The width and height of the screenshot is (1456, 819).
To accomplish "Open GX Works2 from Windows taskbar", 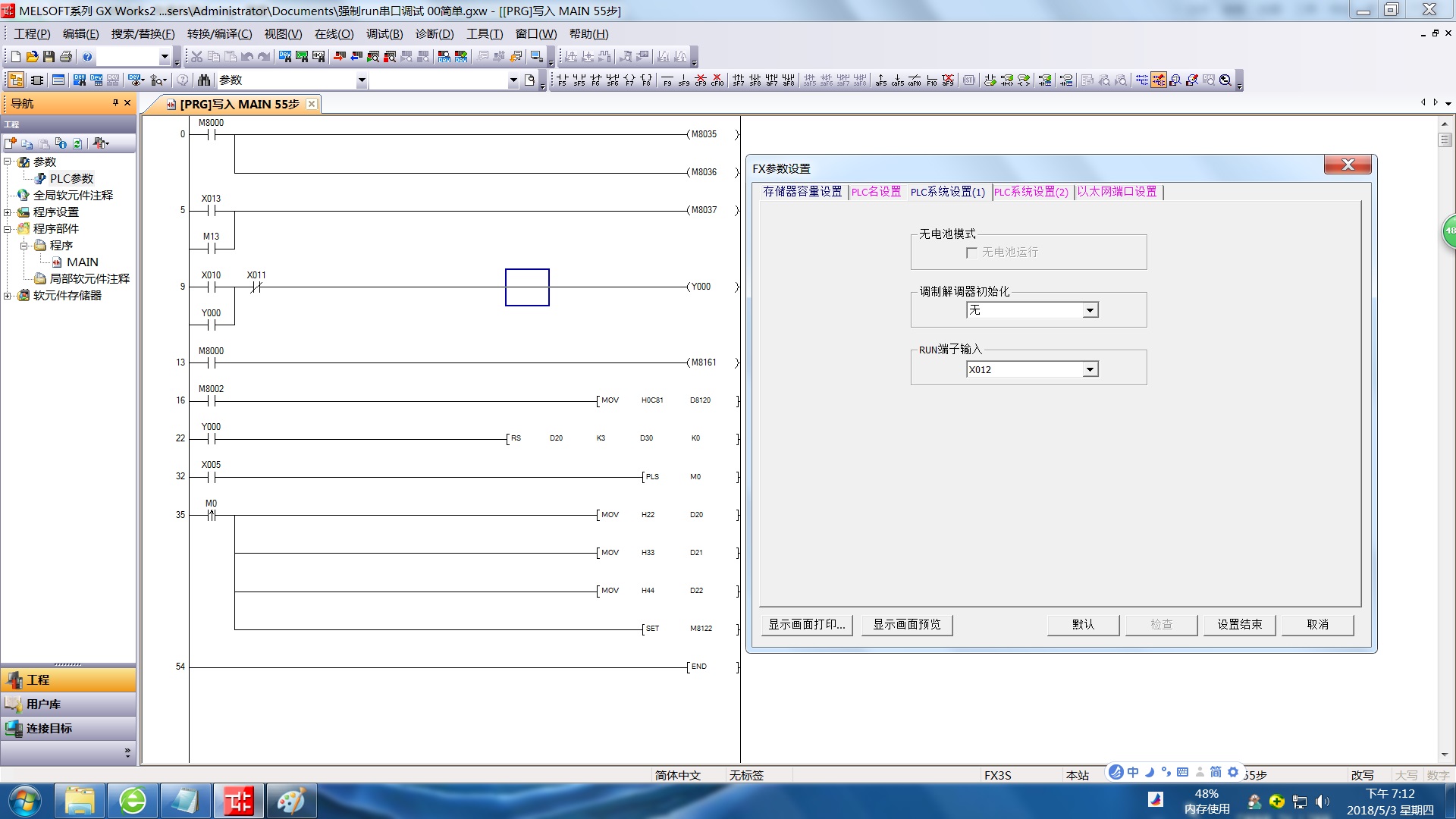I will point(237,801).
